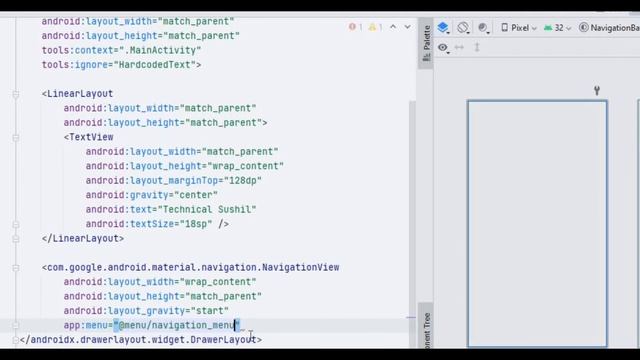Screen dimensions: 640x360
Task: Click the wrench icon above design preview
Action: click(597, 91)
